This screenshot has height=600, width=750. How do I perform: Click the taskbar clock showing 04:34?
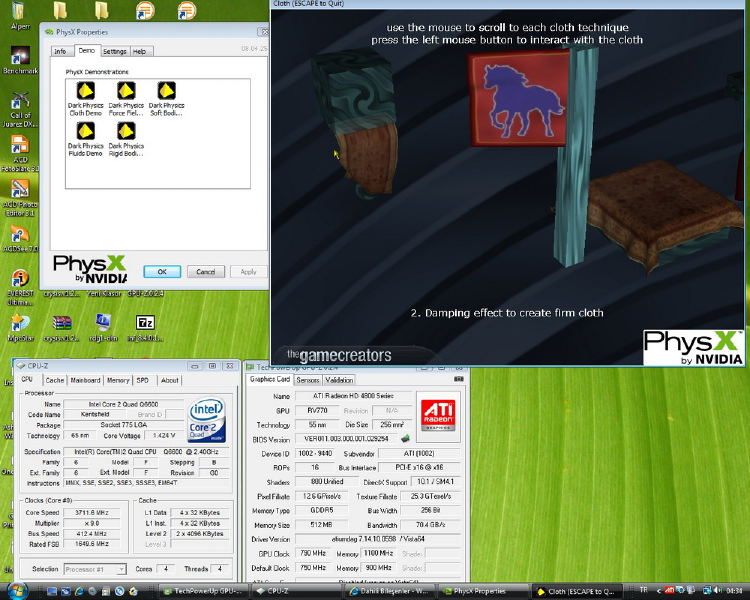pos(734,590)
